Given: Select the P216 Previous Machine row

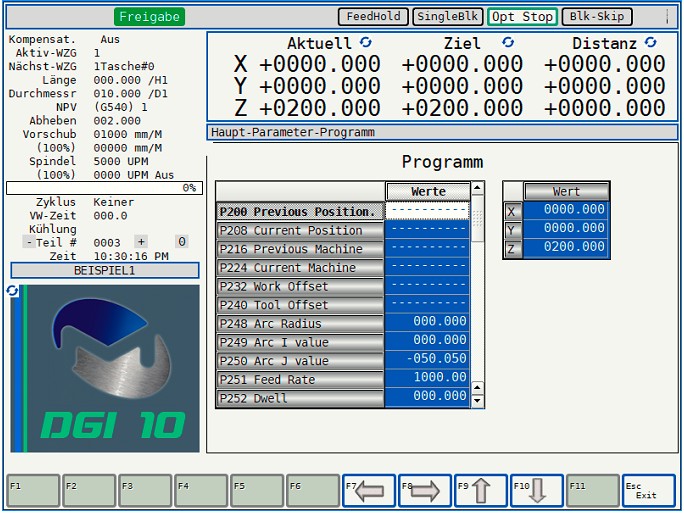Looking at the screenshot, I should [300, 249].
